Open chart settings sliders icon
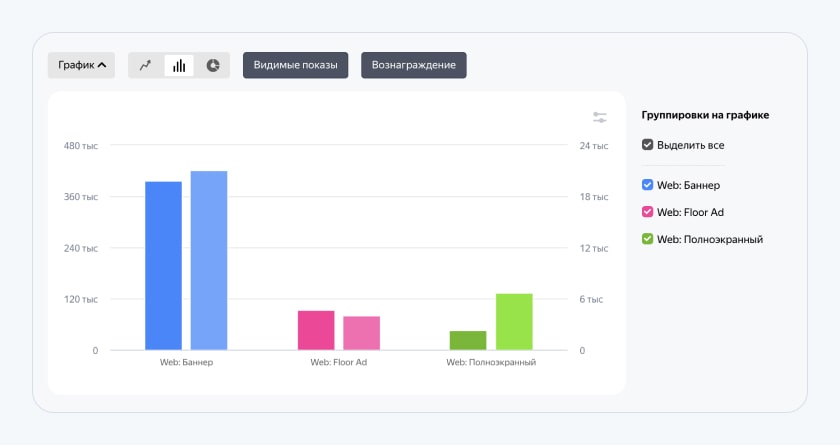840x445 pixels. [x=599, y=117]
